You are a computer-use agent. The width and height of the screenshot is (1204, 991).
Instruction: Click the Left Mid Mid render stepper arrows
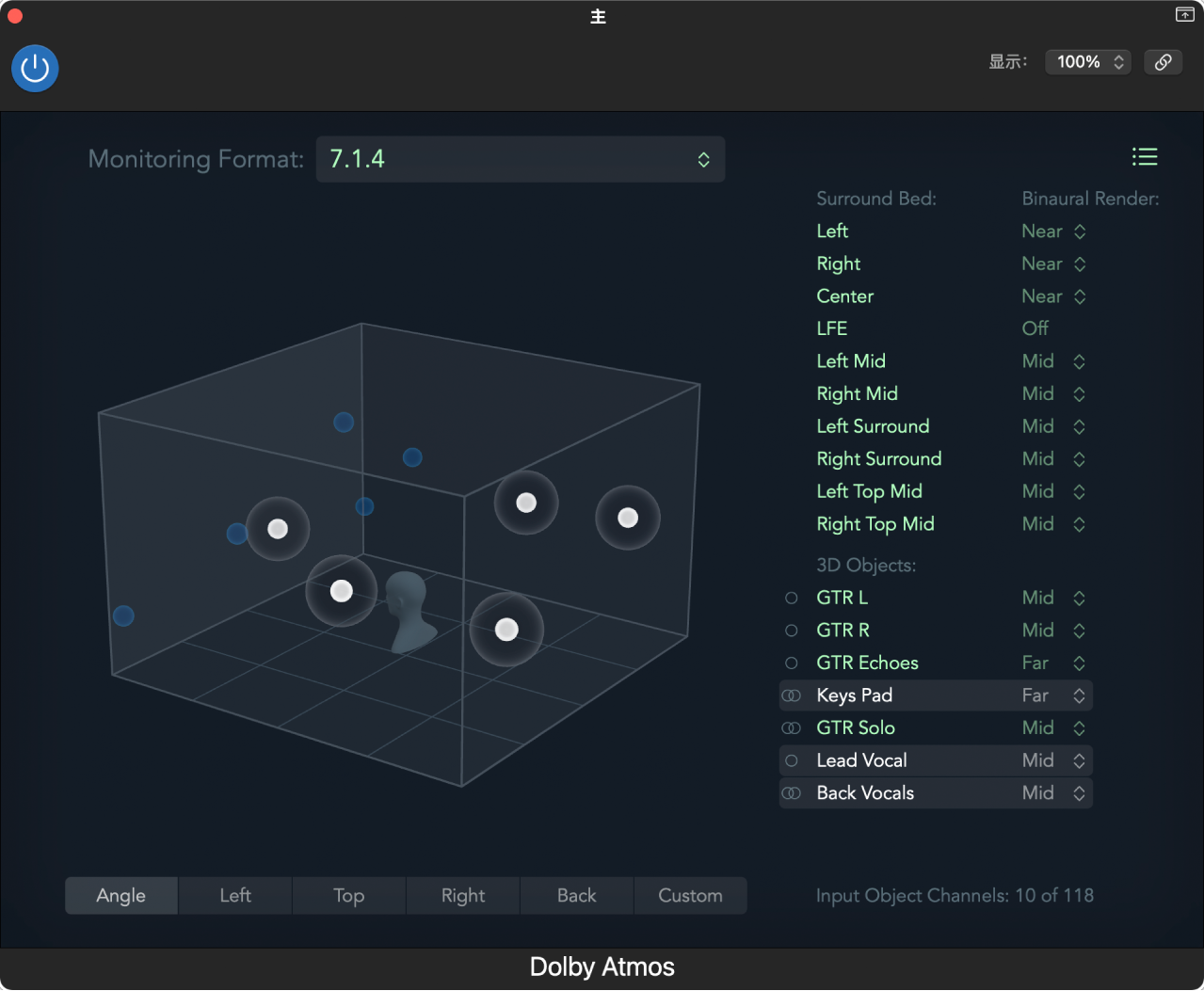click(1079, 361)
